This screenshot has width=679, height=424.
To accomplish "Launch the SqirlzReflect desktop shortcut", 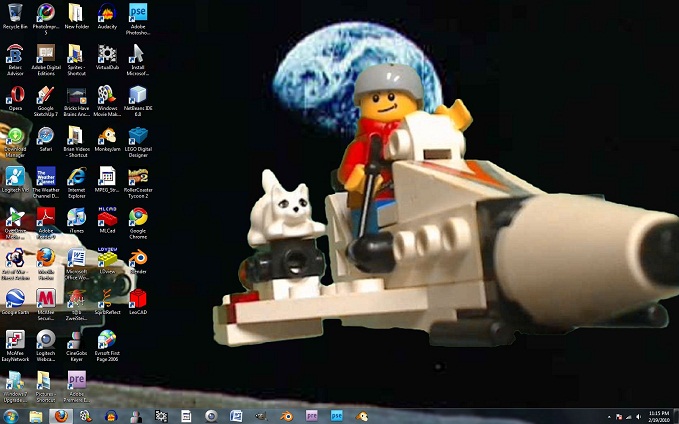I will 107,302.
